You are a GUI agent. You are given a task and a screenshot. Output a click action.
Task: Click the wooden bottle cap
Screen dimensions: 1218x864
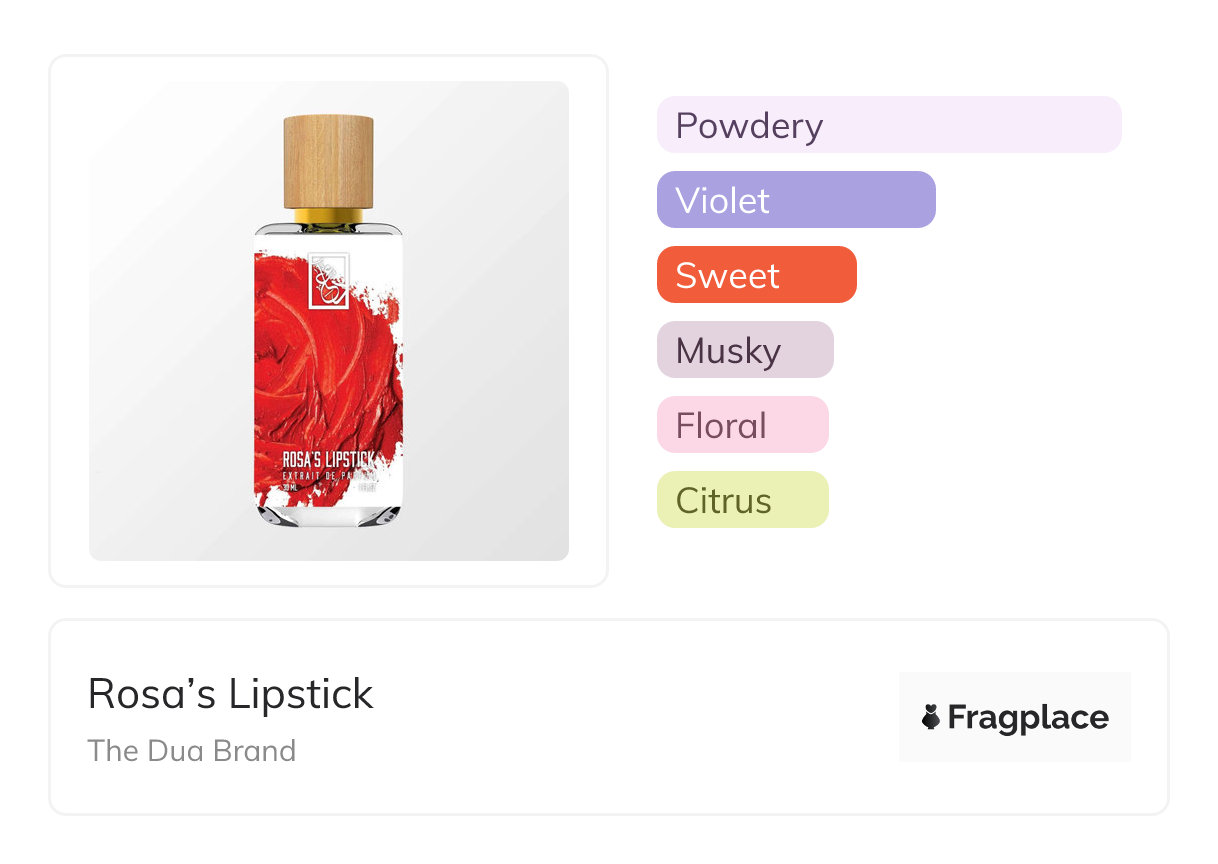pos(328,160)
